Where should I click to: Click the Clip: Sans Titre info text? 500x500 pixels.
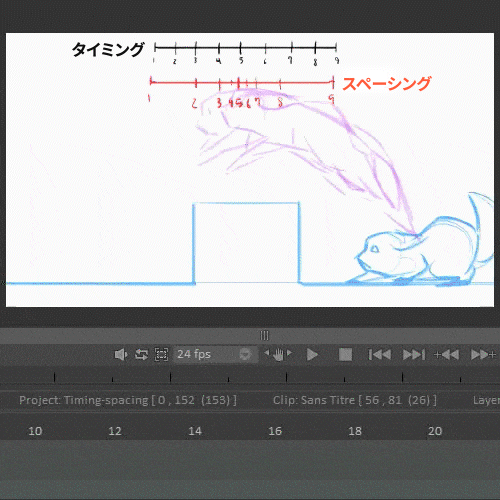click(355, 400)
